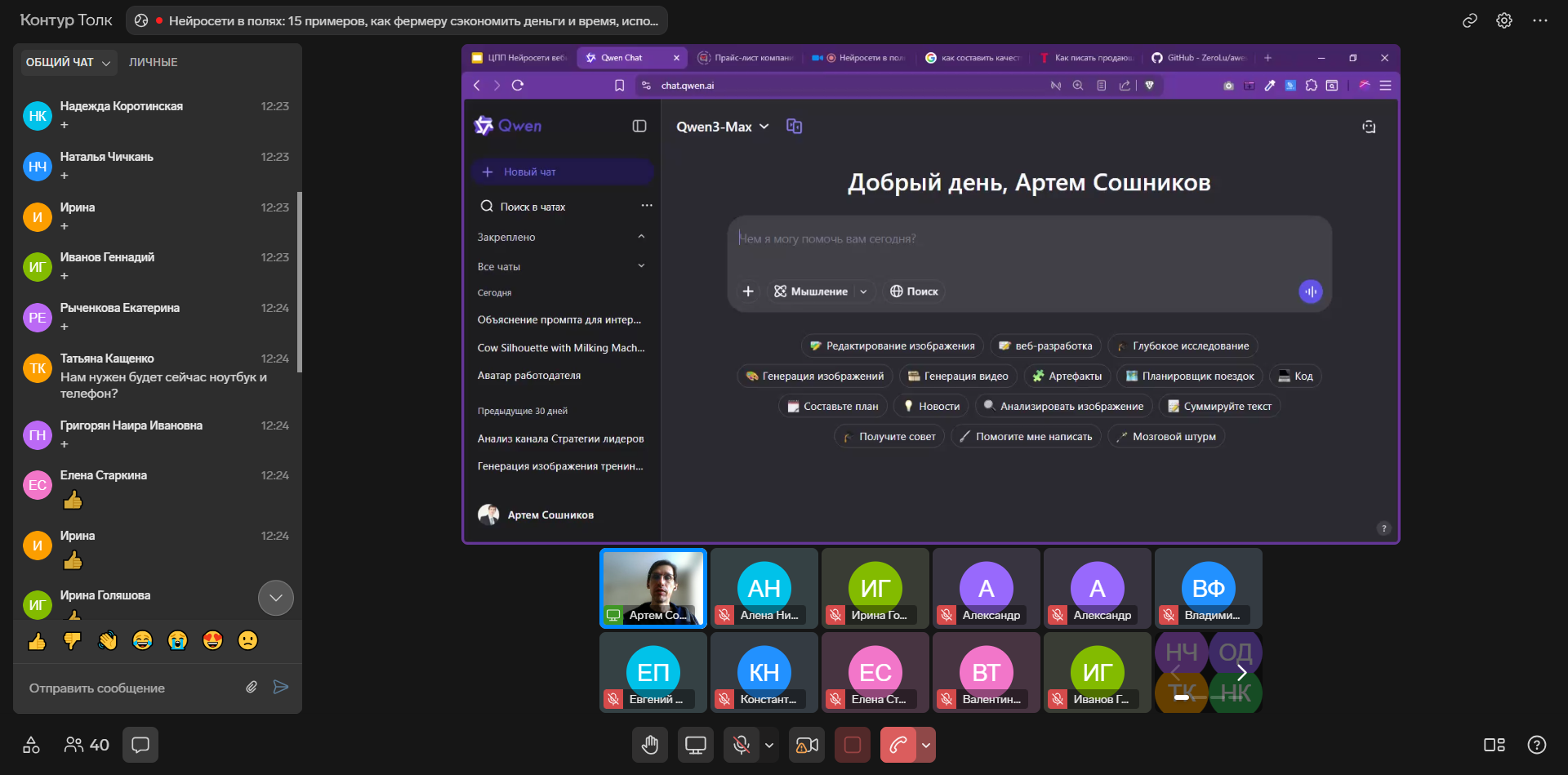Turn on the camera
Viewport: 1568px width, 775px height.
(x=807, y=745)
